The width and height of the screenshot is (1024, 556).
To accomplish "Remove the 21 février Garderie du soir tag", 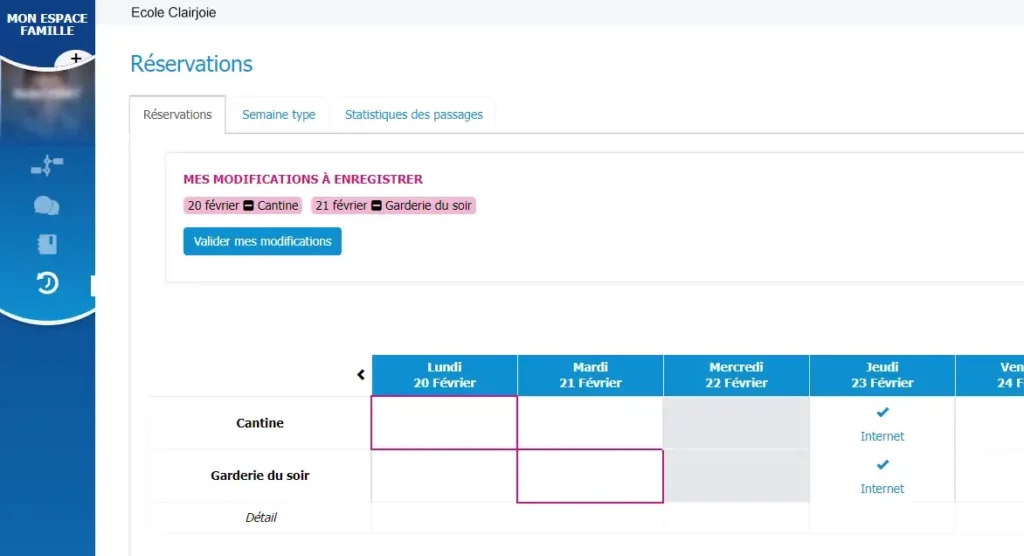I will click(x=376, y=206).
